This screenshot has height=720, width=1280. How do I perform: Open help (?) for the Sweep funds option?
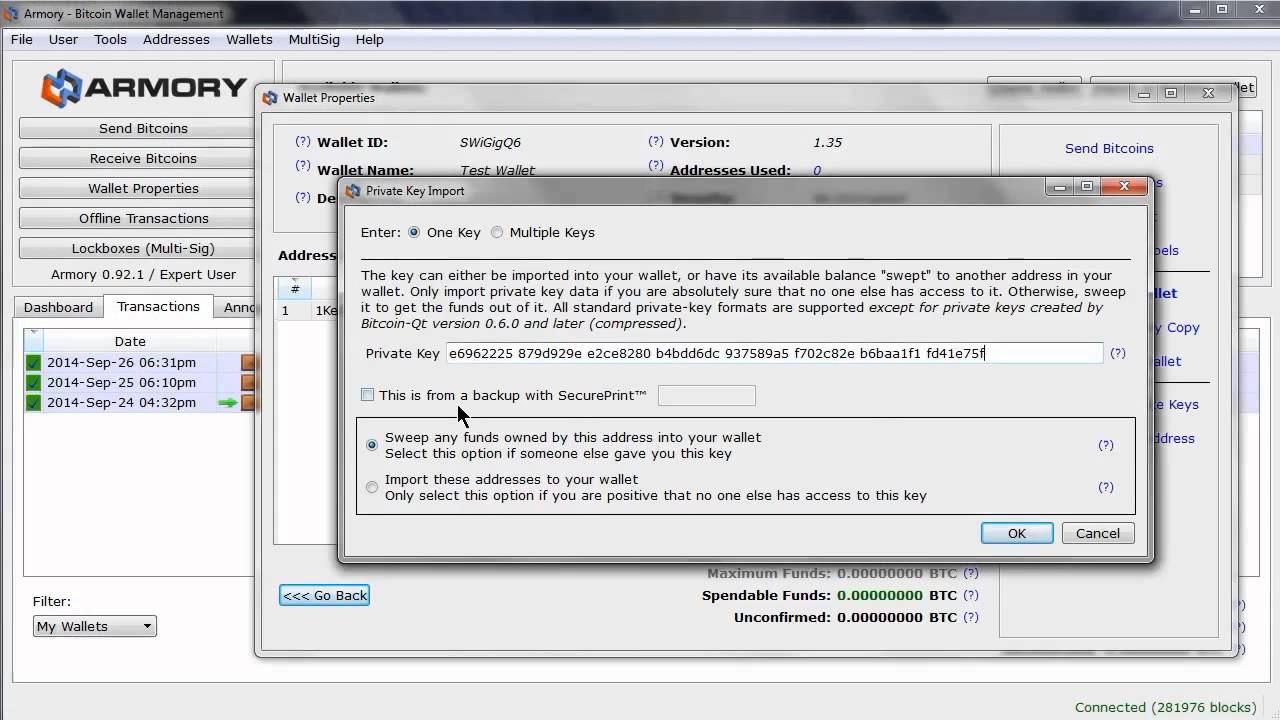tap(1106, 445)
